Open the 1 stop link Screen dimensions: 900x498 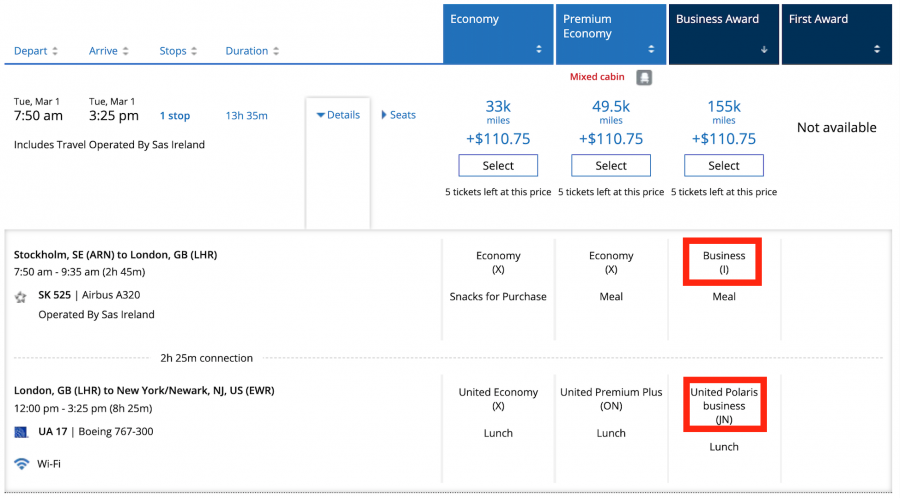tap(174, 116)
